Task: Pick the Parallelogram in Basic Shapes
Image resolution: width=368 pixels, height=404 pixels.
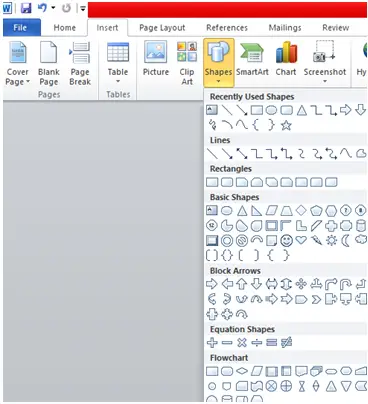Action: [271, 211]
